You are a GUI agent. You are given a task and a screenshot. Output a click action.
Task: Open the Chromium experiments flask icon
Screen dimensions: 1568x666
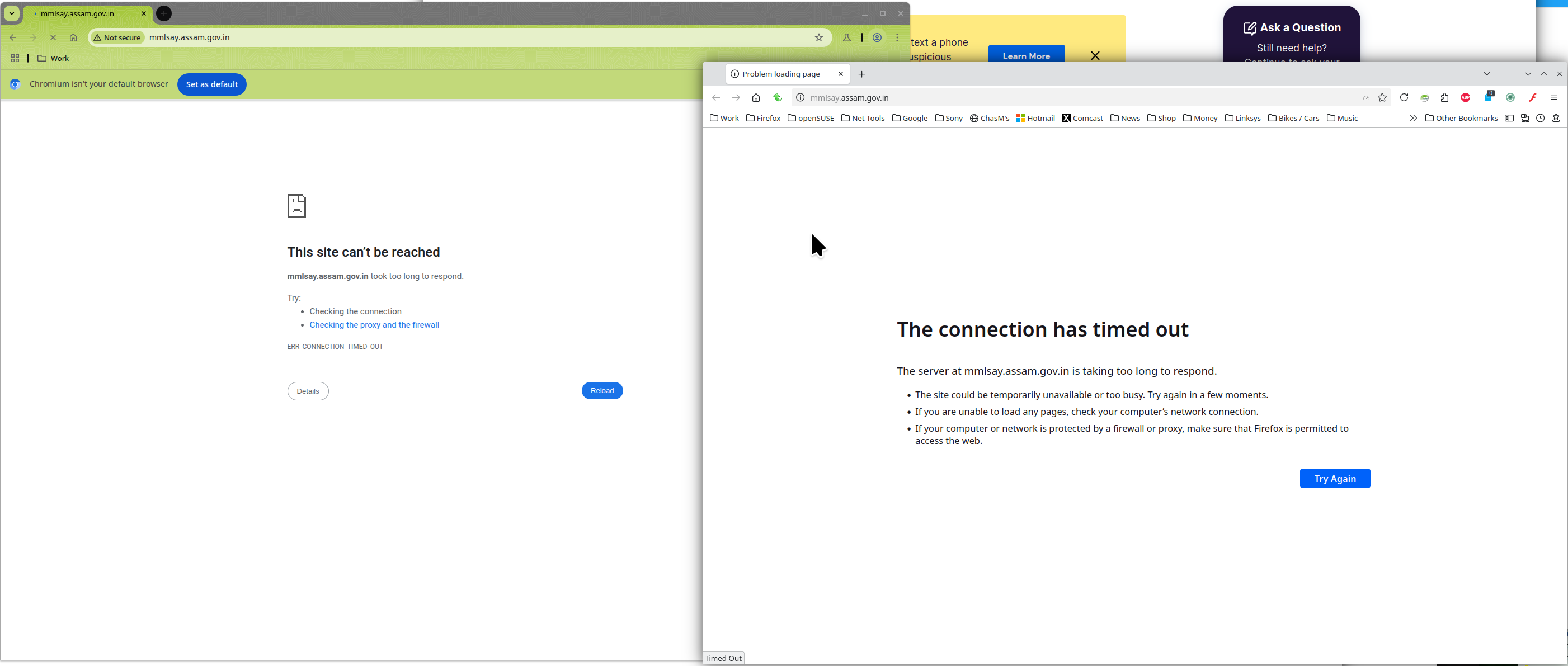pos(847,37)
